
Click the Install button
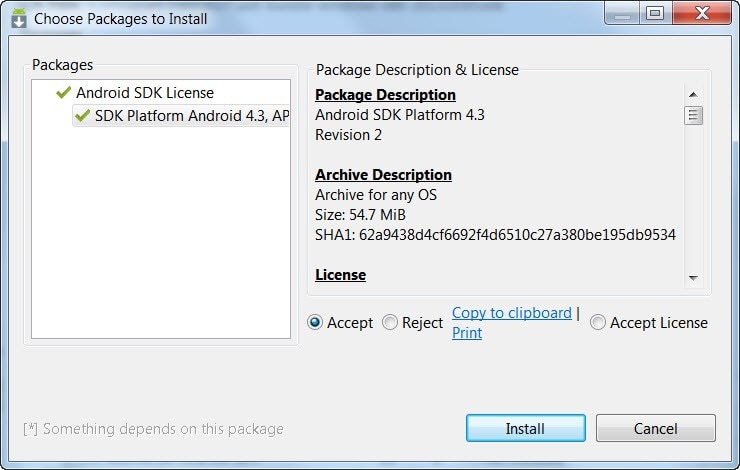point(526,428)
